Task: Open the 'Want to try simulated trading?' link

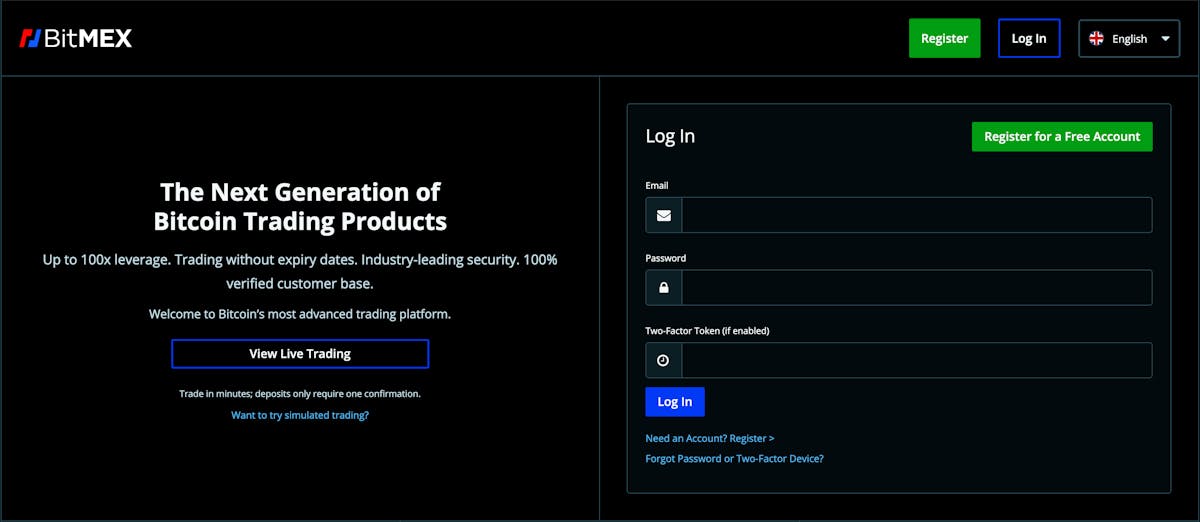Action: [x=300, y=414]
